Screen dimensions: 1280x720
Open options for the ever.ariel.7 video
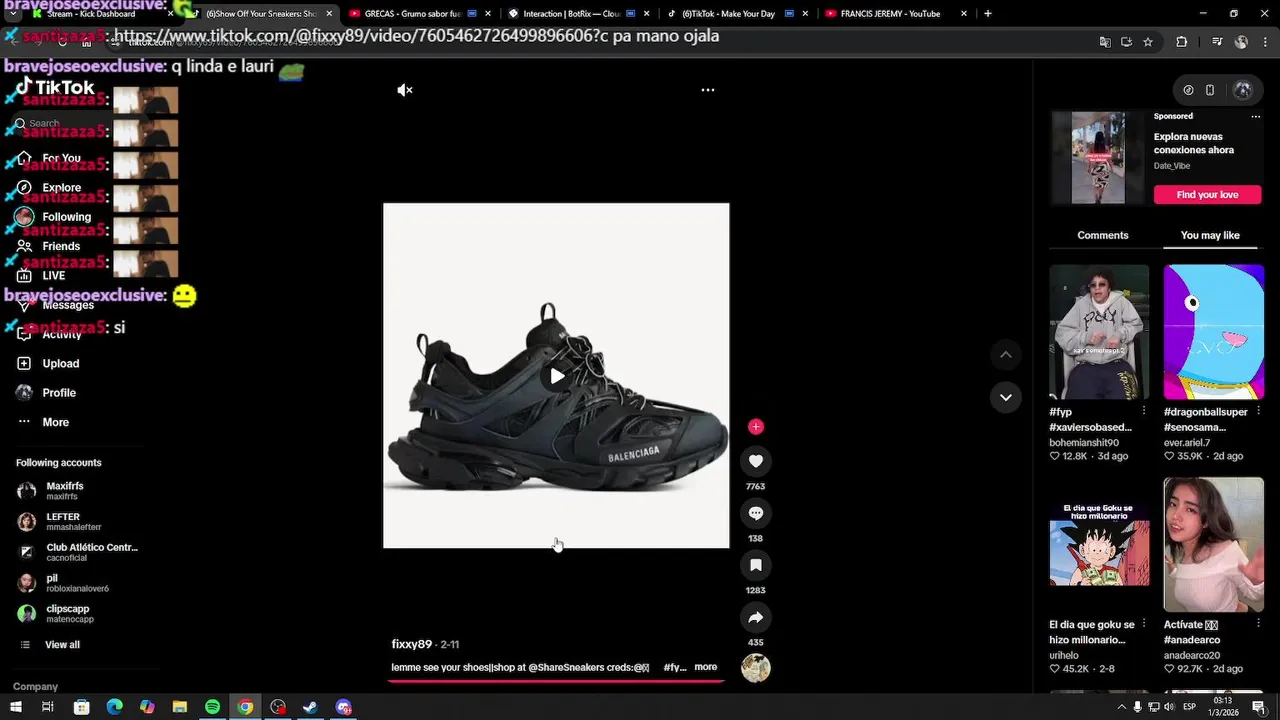click(x=1259, y=411)
